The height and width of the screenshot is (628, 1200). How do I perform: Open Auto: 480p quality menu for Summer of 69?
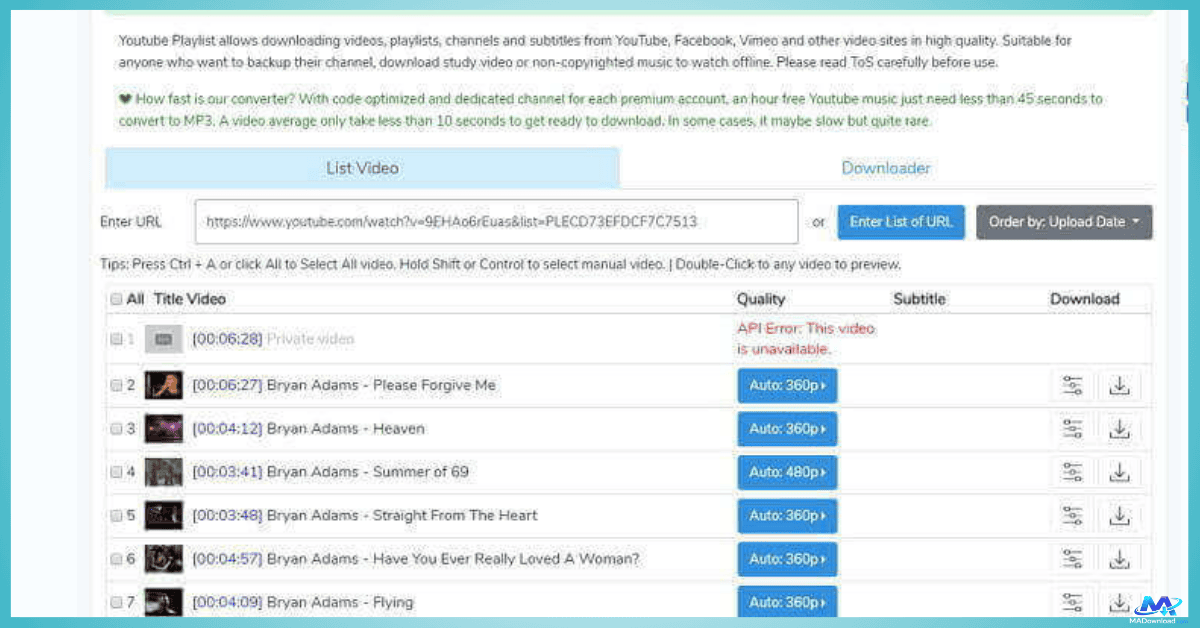(787, 472)
